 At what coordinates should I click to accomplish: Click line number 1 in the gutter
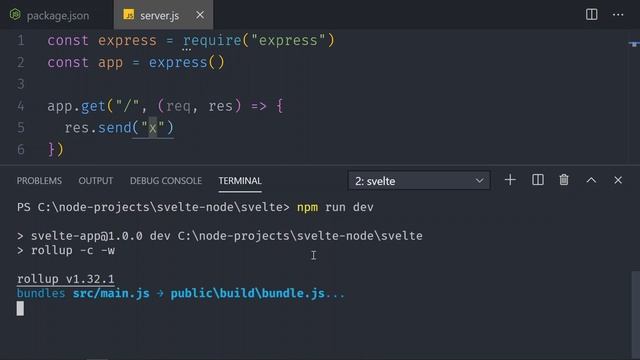tap(21, 40)
